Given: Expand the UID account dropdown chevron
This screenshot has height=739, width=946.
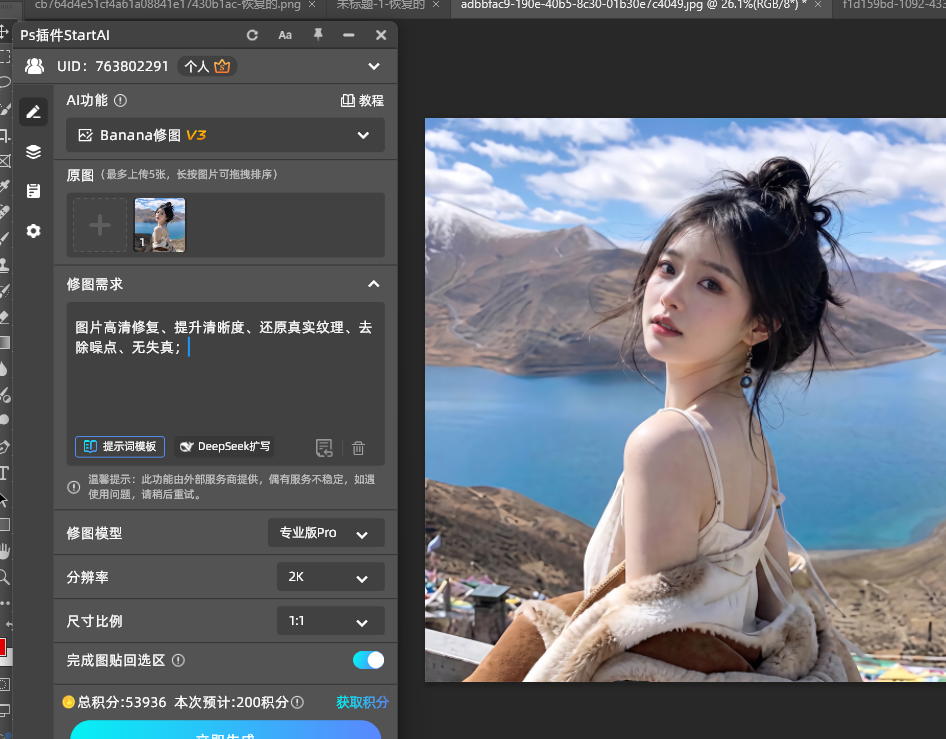Looking at the screenshot, I should coord(374,66).
